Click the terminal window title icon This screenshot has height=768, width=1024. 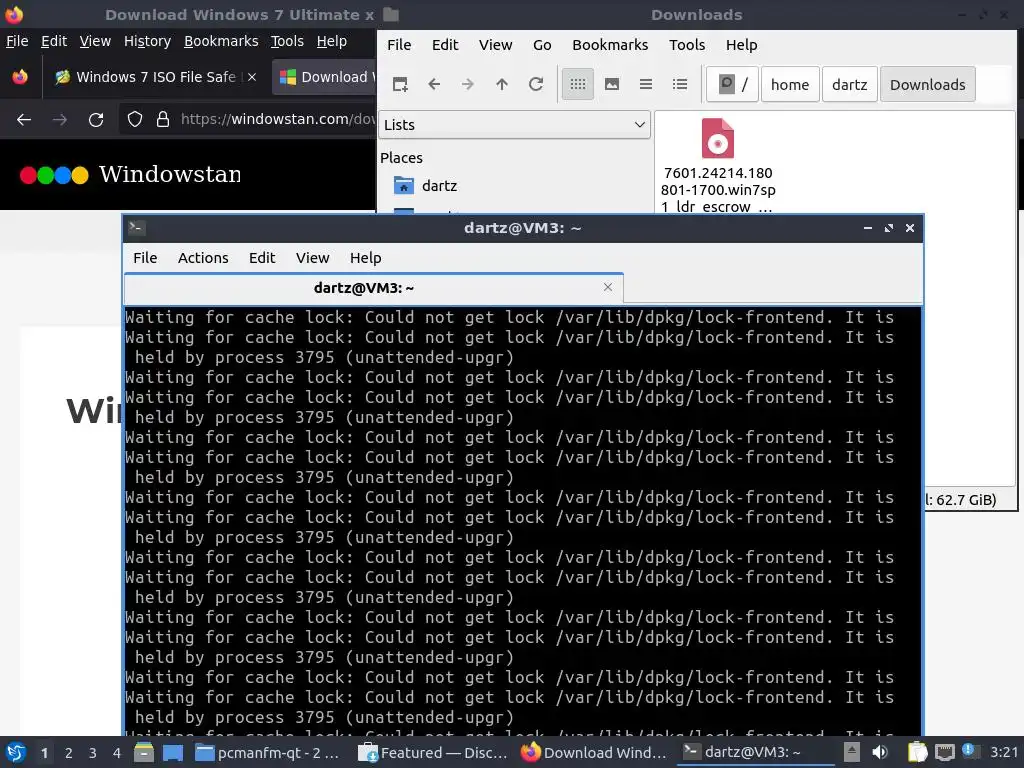(x=136, y=228)
